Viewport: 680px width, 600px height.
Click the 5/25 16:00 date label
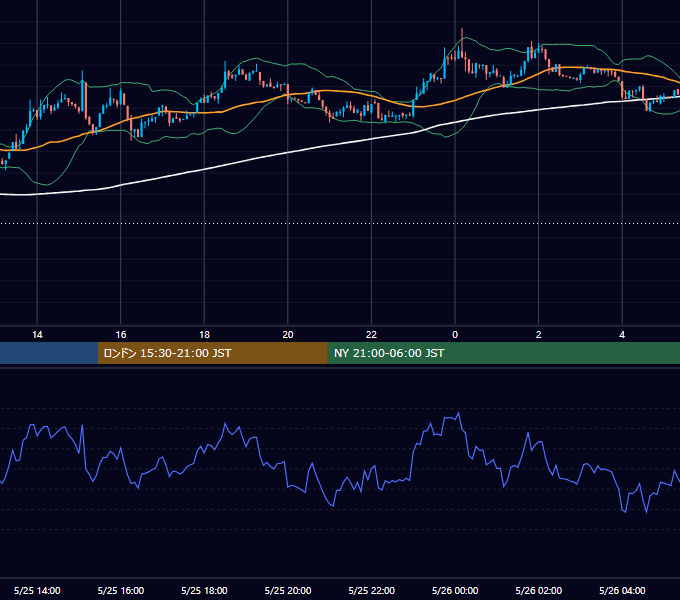[121, 590]
